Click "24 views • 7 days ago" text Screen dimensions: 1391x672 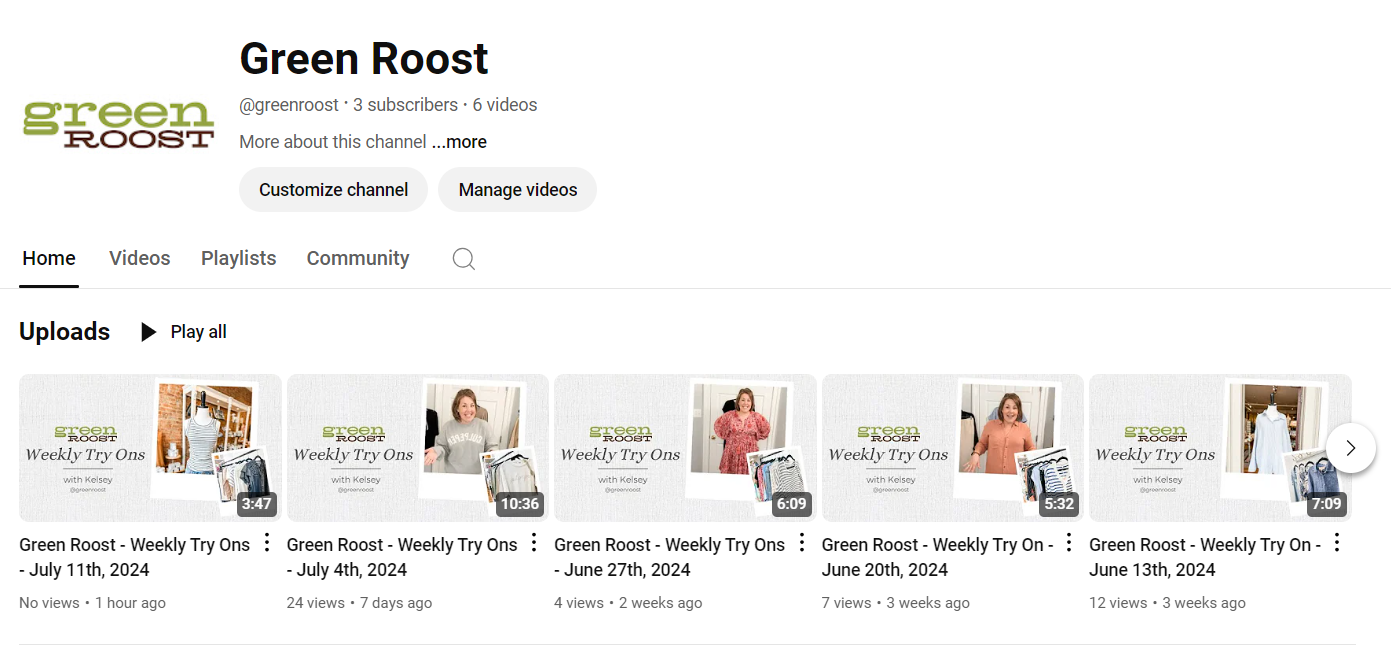pos(360,603)
